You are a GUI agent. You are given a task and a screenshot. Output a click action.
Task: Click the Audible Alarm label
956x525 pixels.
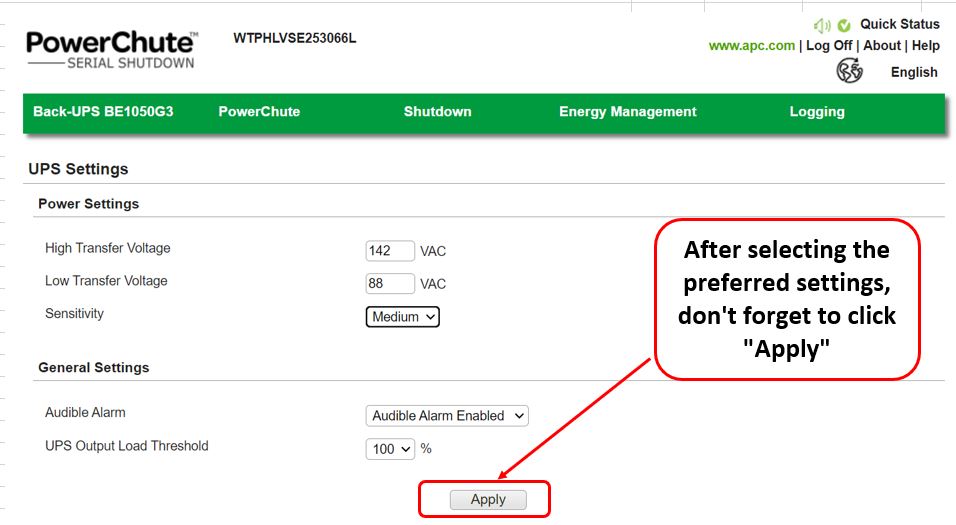[85, 413]
